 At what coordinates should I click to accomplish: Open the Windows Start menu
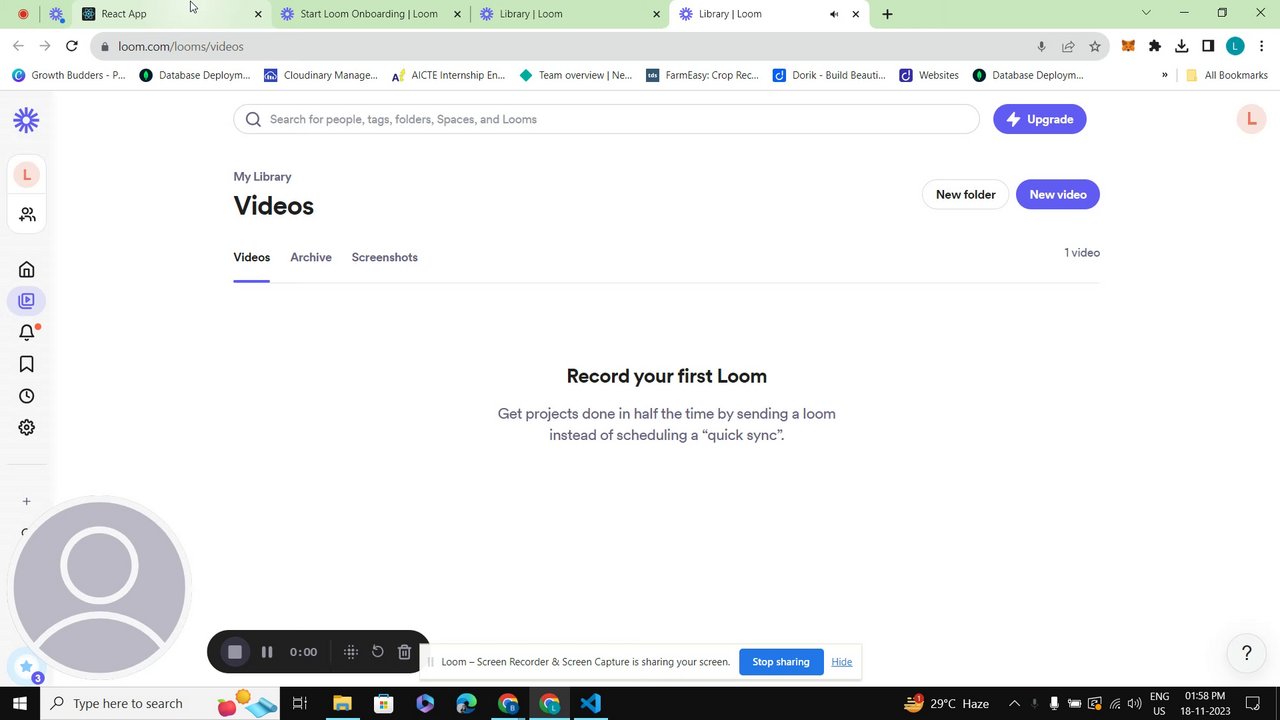pyautogui.click(x=20, y=703)
